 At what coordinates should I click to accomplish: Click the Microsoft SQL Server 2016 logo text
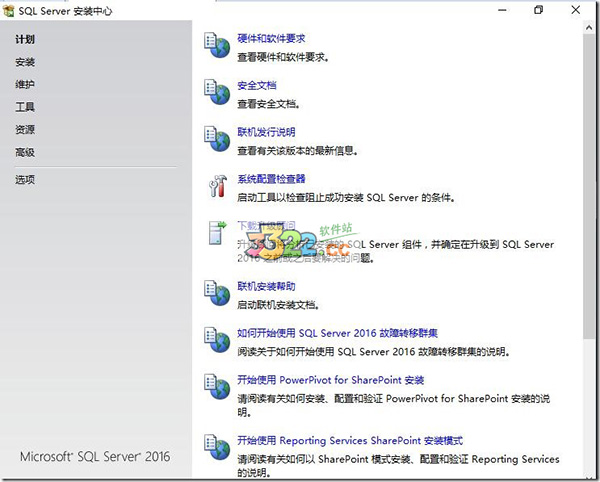pyautogui.click(x=95, y=456)
